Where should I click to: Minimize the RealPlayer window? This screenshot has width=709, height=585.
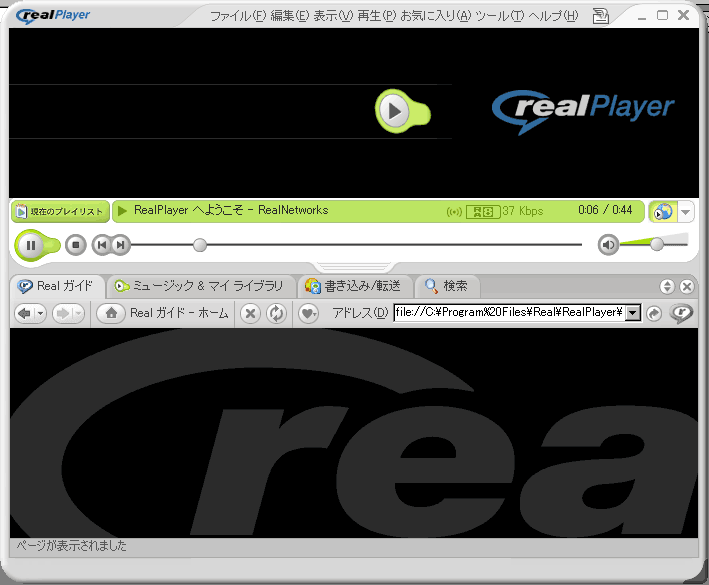[642, 17]
